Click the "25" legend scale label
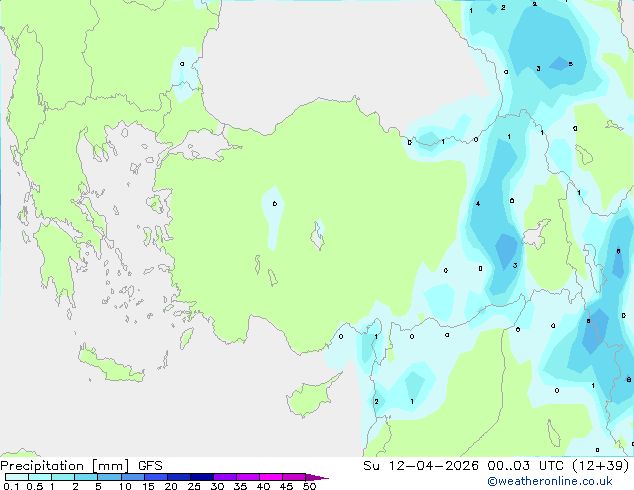This screenshot has height=490, width=634. [194, 486]
